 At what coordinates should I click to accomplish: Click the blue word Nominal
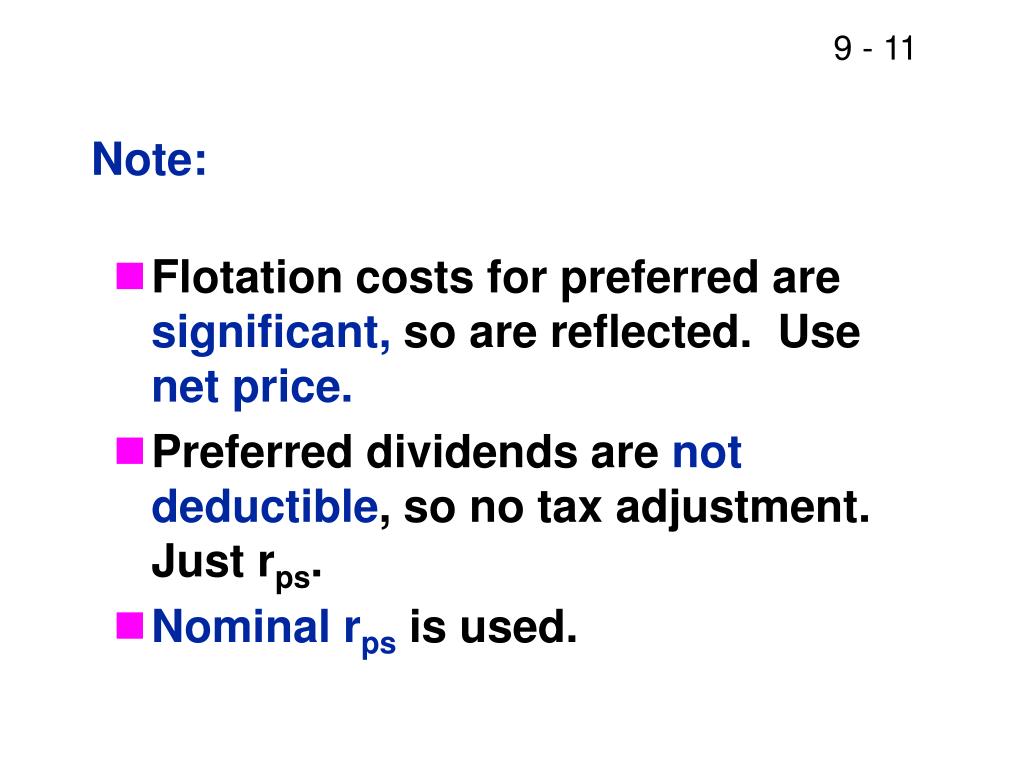click(241, 626)
